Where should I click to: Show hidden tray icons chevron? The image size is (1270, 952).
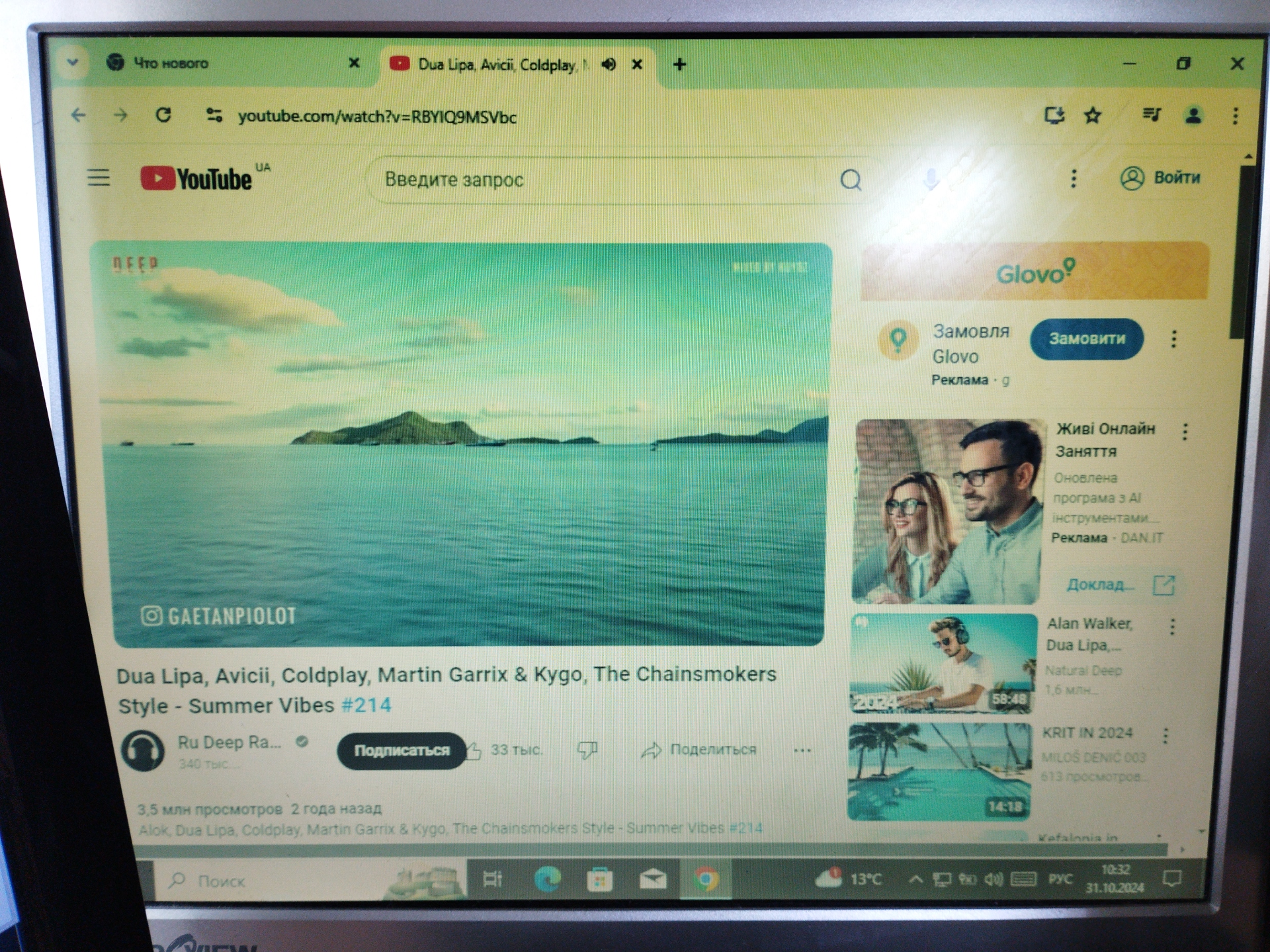click(916, 879)
